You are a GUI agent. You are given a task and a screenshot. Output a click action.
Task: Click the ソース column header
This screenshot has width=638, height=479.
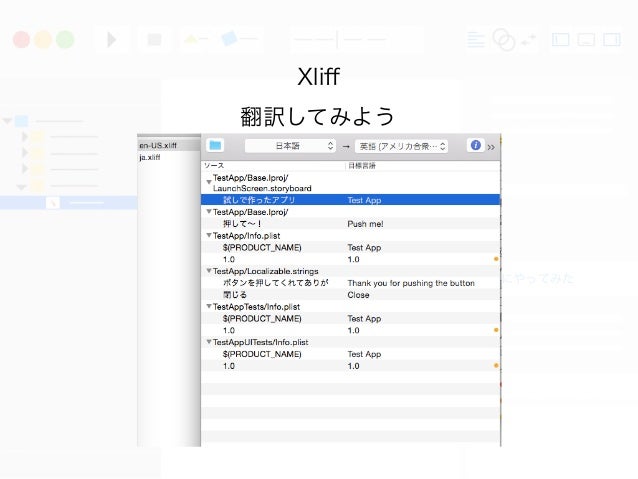pos(214,165)
